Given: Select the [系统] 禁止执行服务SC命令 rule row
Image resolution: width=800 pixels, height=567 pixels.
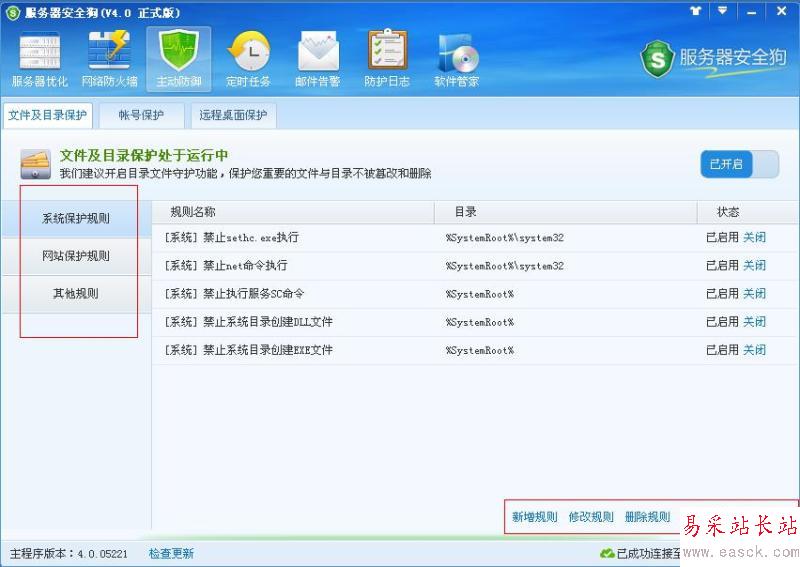Looking at the screenshot, I should (x=476, y=294).
